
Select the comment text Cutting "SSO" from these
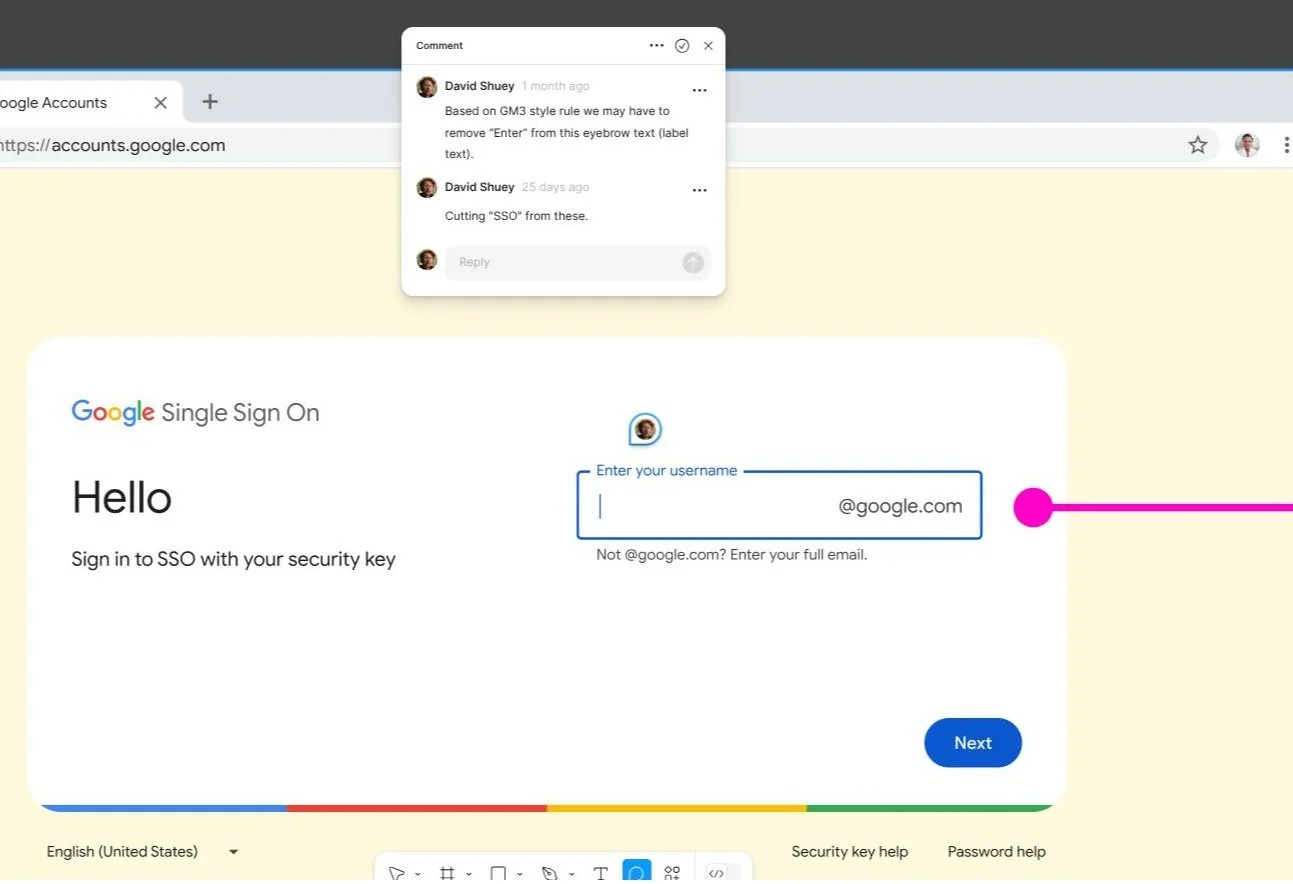click(x=516, y=216)
